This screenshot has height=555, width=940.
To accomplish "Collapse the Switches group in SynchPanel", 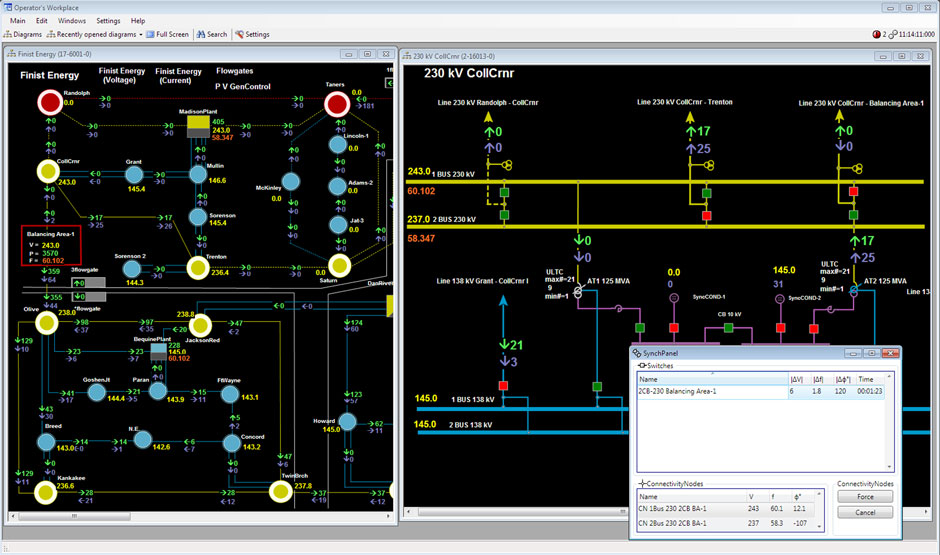I will coord(642,366).
